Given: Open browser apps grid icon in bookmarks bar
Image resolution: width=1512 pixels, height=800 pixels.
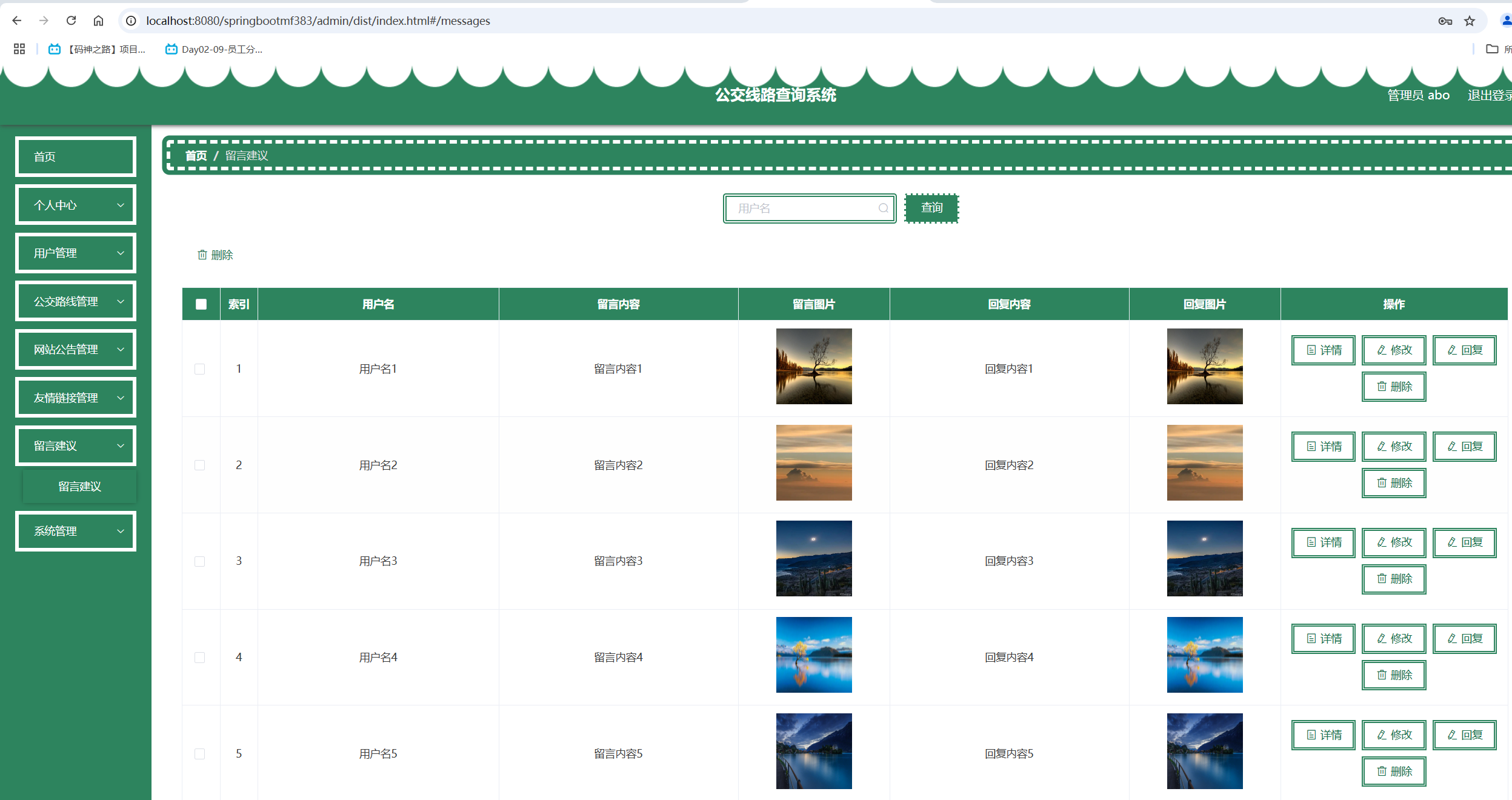Looking at the screenshot, I should coord(19,49).
